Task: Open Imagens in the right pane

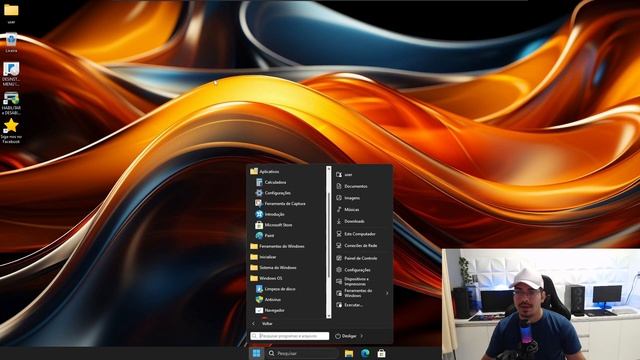Action: tap(348, 198)
